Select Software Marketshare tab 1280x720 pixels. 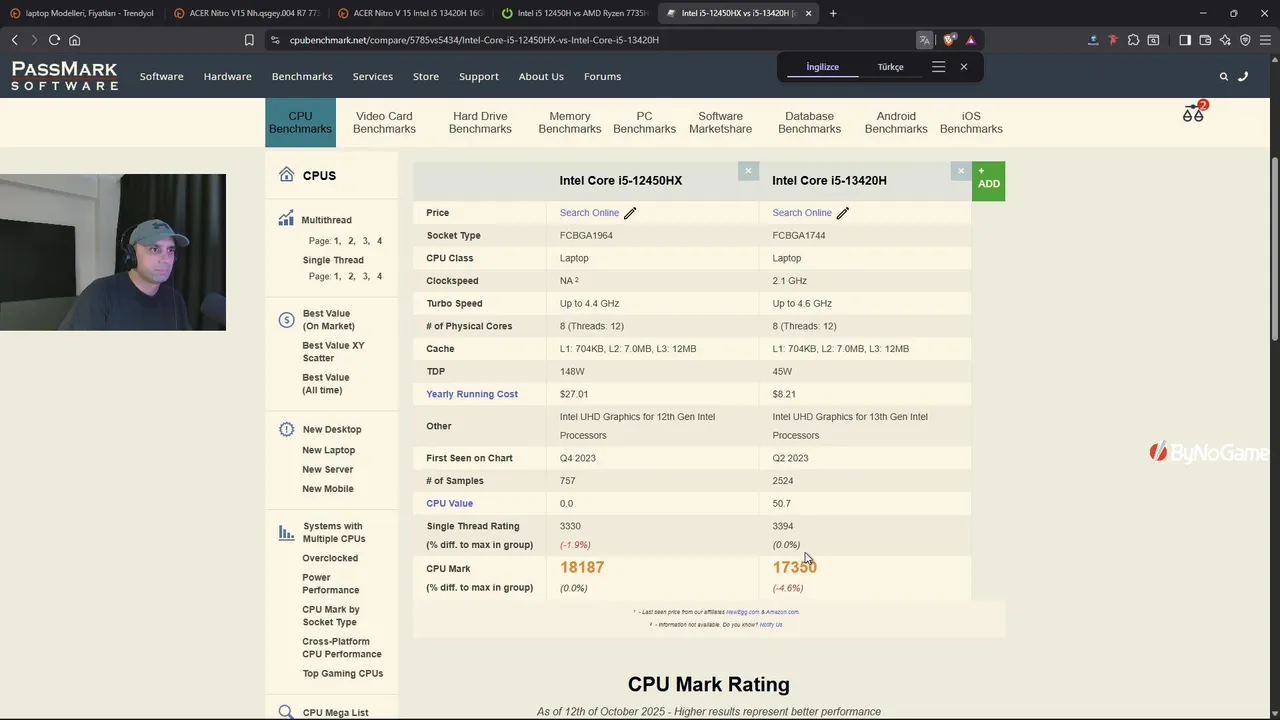(720, 122)
